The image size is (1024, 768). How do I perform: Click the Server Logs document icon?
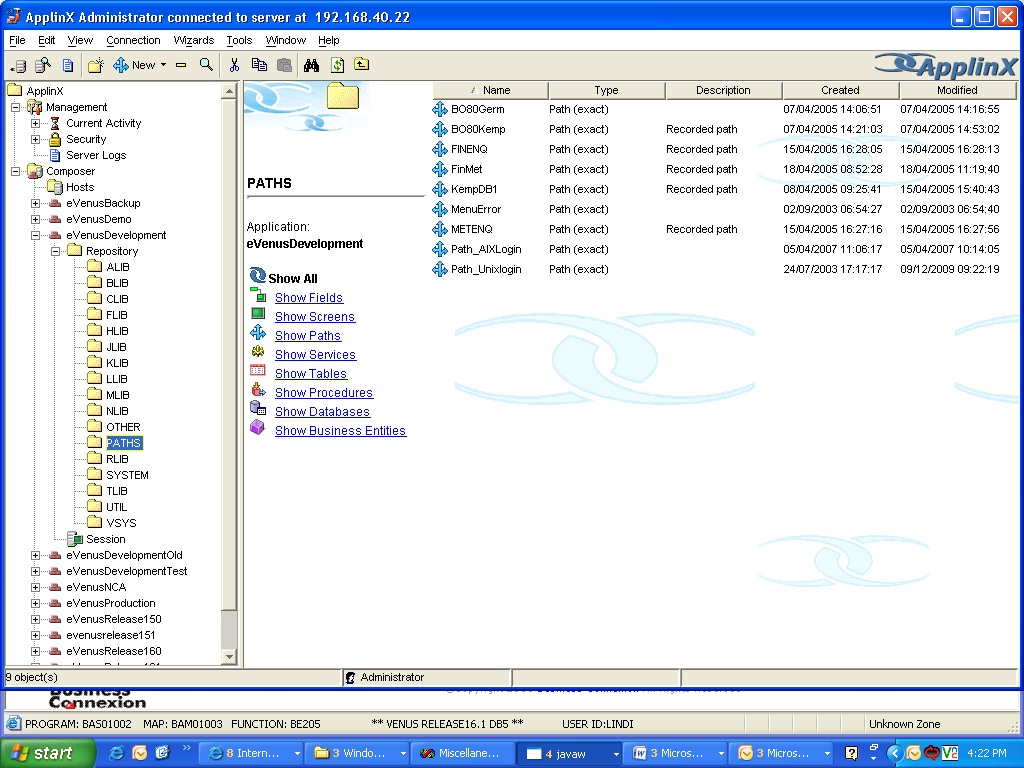click(56, 155)
